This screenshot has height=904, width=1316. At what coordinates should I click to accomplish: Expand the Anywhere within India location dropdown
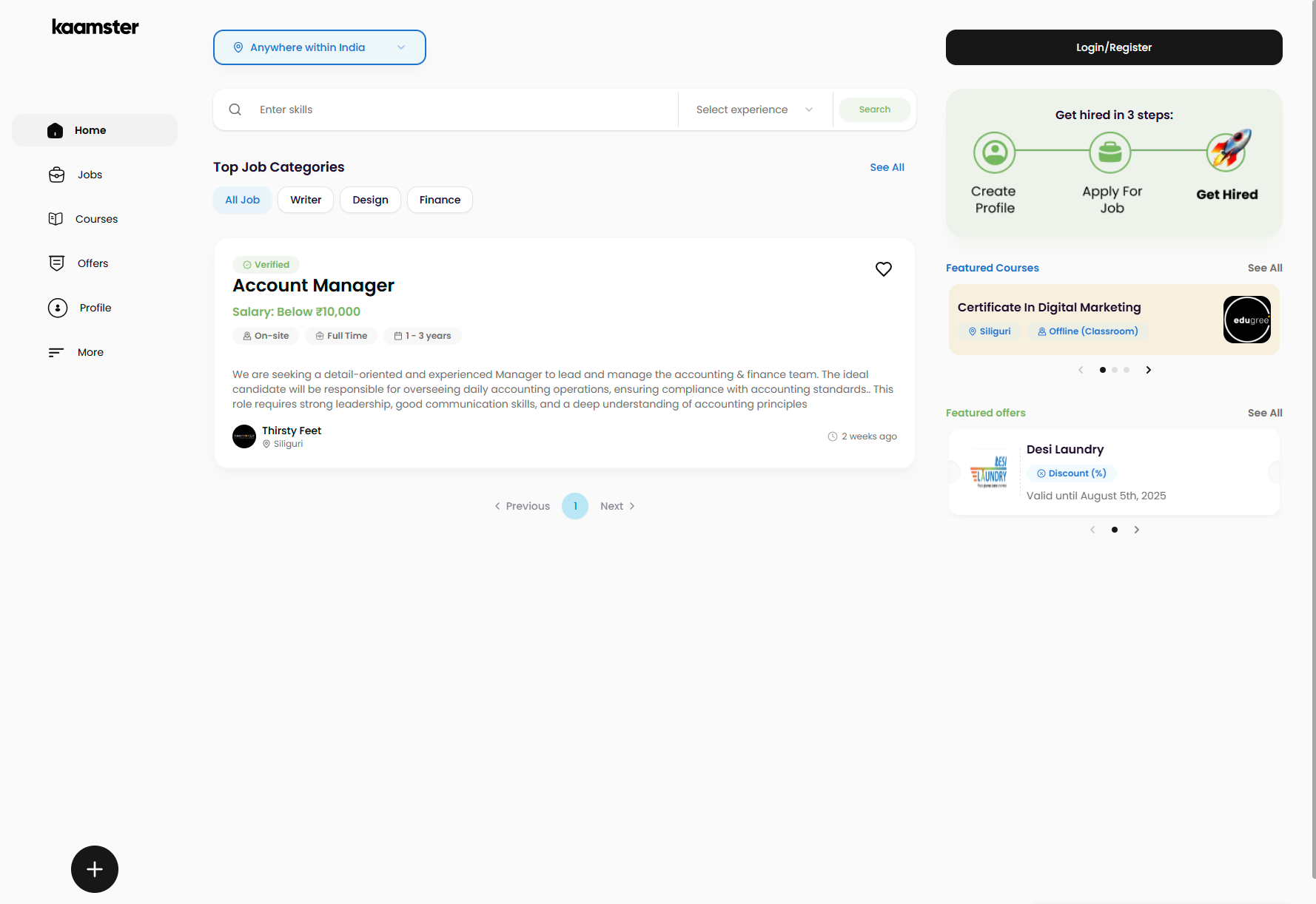(x=320, y=47)
